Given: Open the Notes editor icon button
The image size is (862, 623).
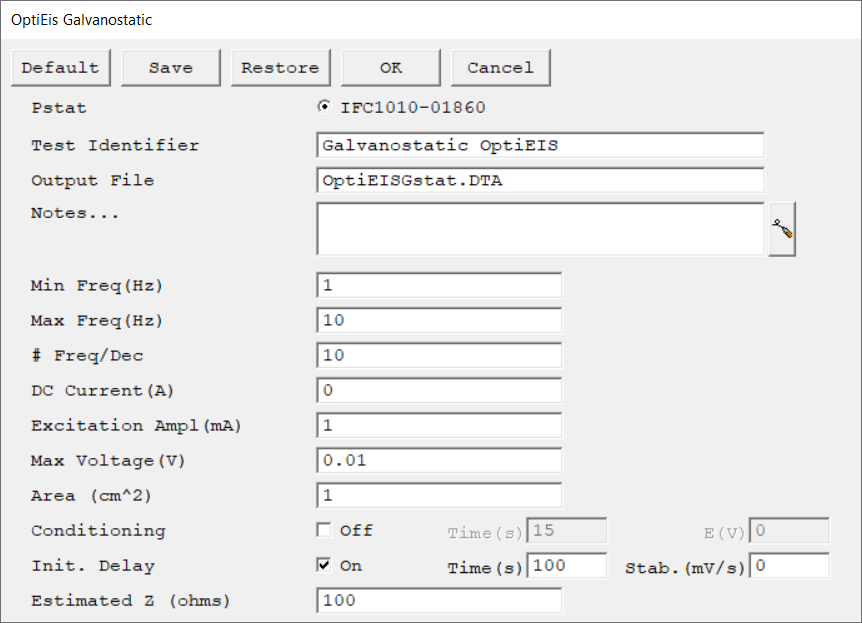Looking at the screenshot, I should click(782, 230).
